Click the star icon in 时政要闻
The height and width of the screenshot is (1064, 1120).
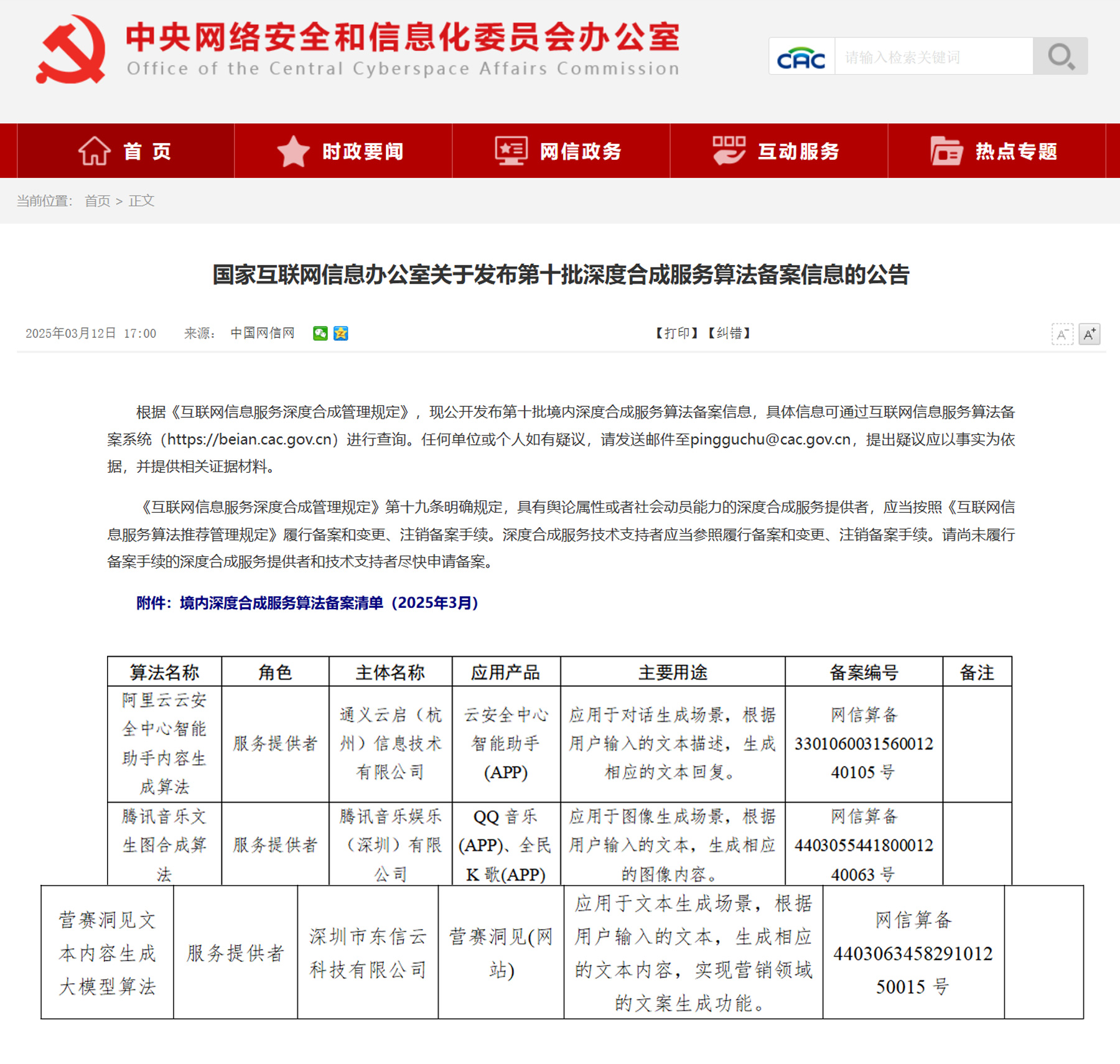click(293, 151)
